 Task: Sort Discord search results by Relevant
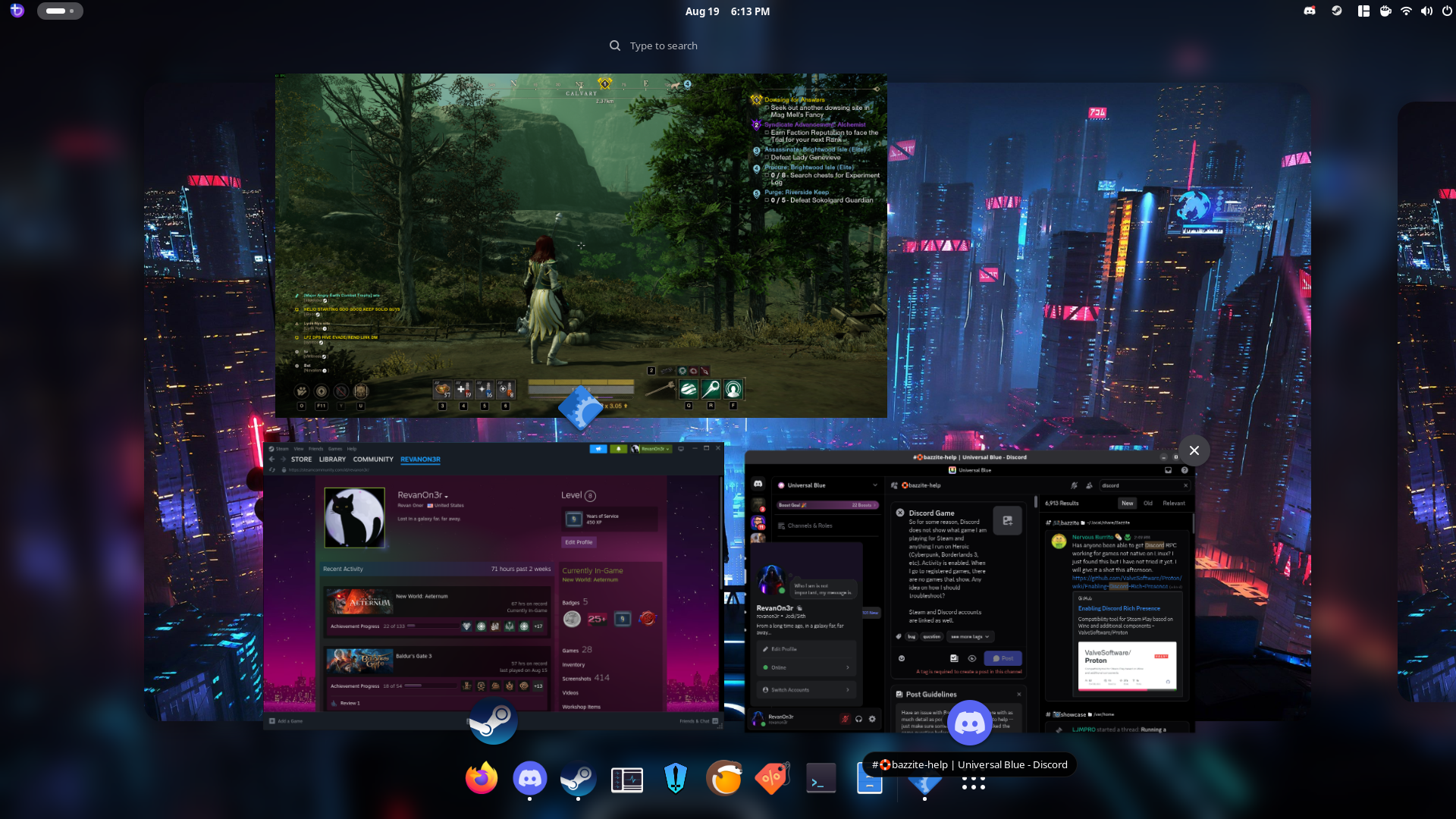[1174, 504]
